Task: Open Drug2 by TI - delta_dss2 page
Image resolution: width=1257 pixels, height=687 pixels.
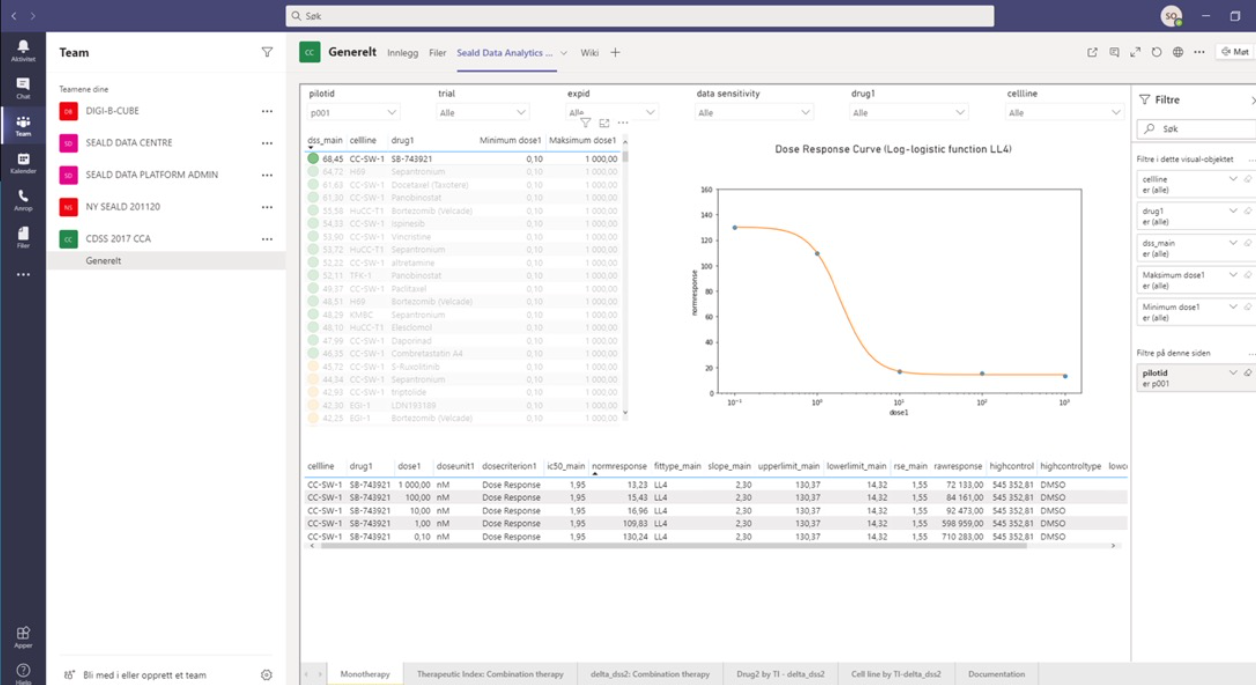Action: pyautogui.click(x=781, y=674)
